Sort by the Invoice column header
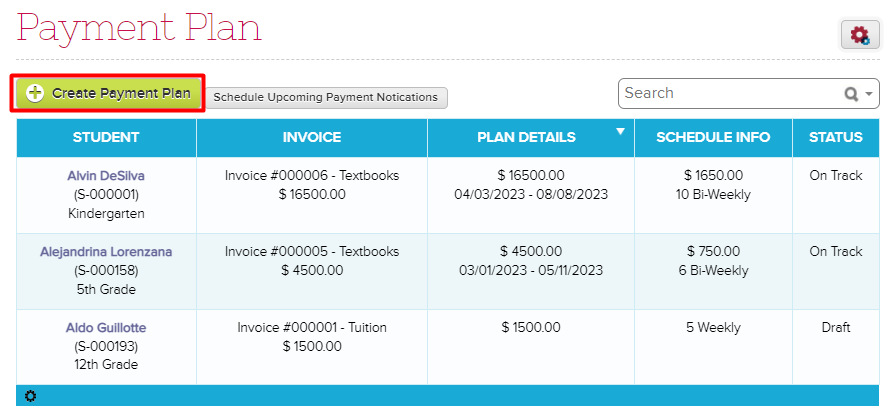 (312, 137)
